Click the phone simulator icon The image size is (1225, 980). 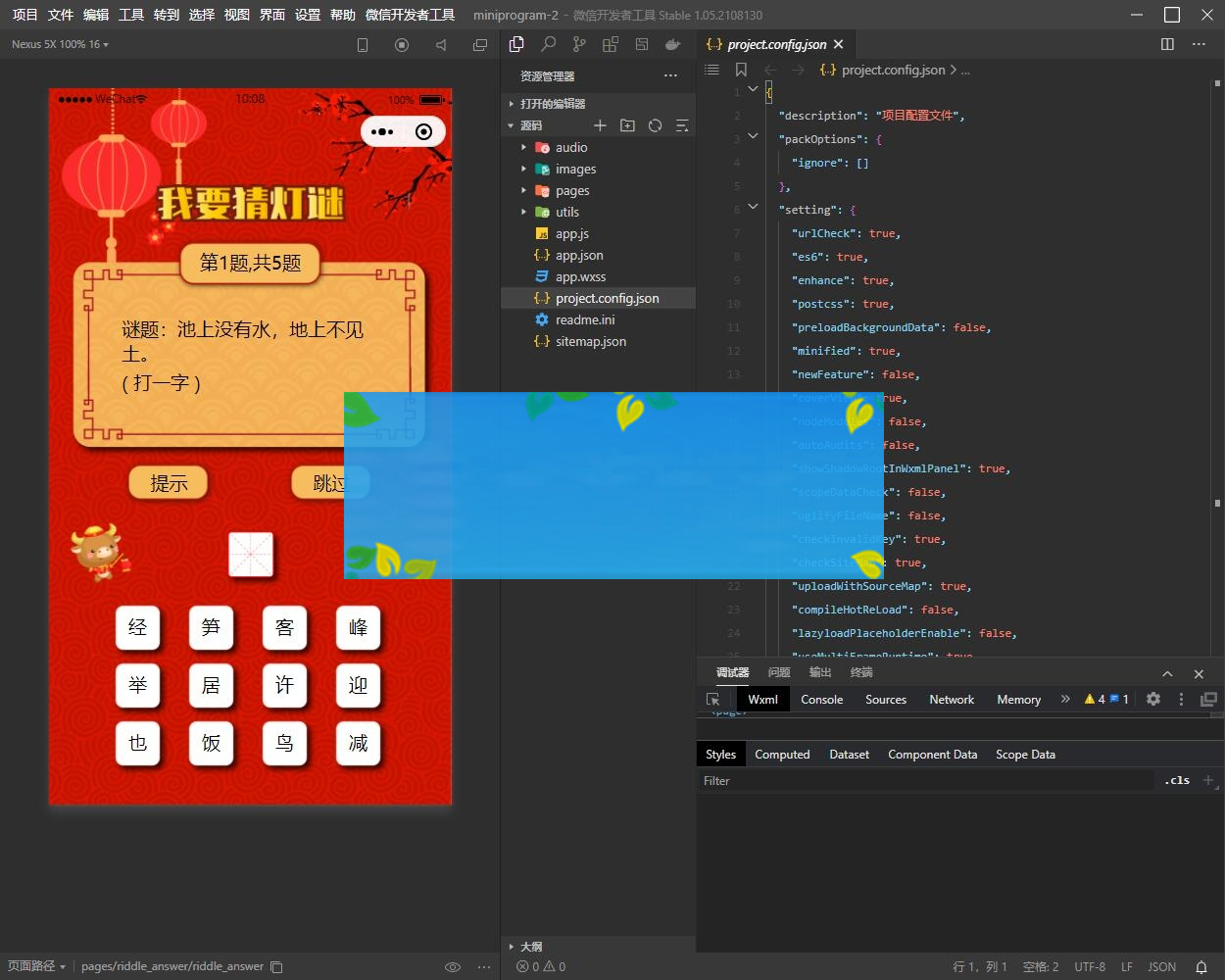point(363,44)
